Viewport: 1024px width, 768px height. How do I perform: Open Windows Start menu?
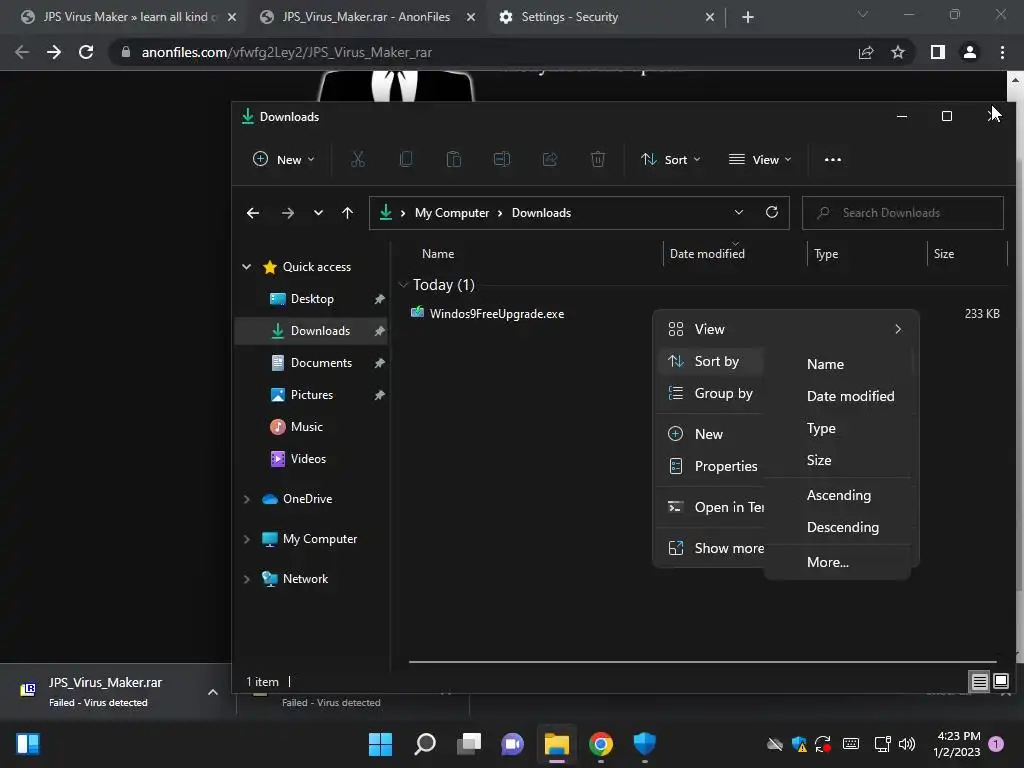(380, 744)
